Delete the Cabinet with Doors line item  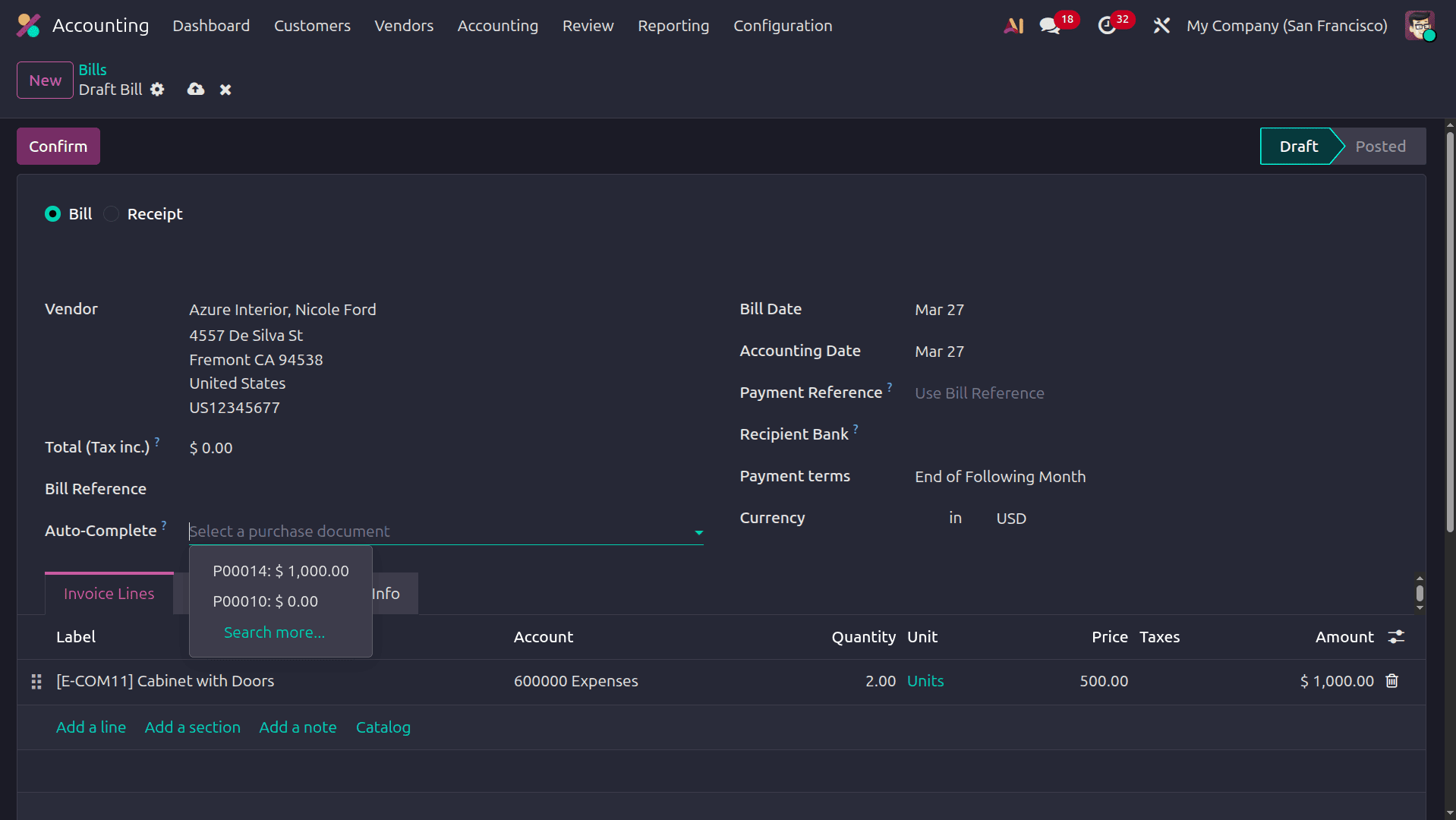pos(1391,681)
